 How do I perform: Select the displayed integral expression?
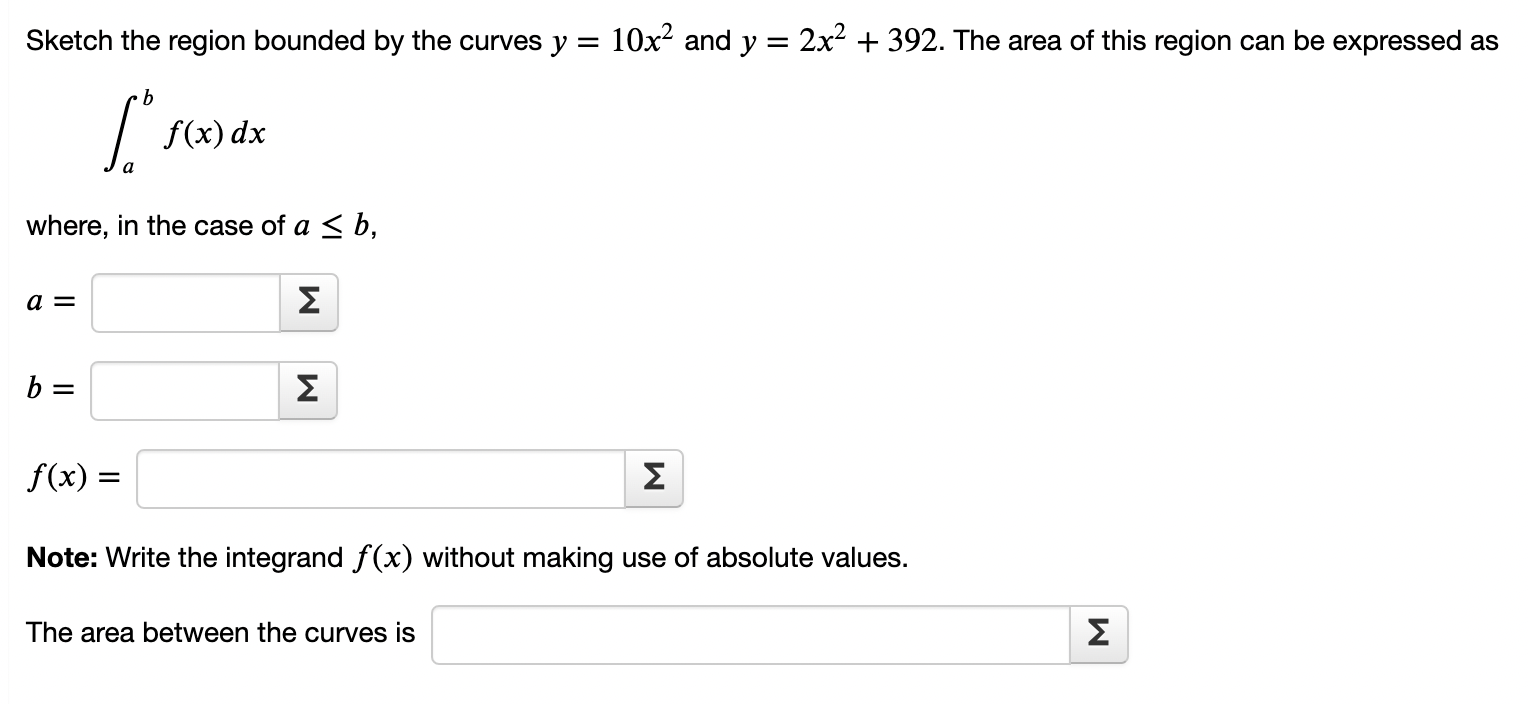tap(180, 133)
